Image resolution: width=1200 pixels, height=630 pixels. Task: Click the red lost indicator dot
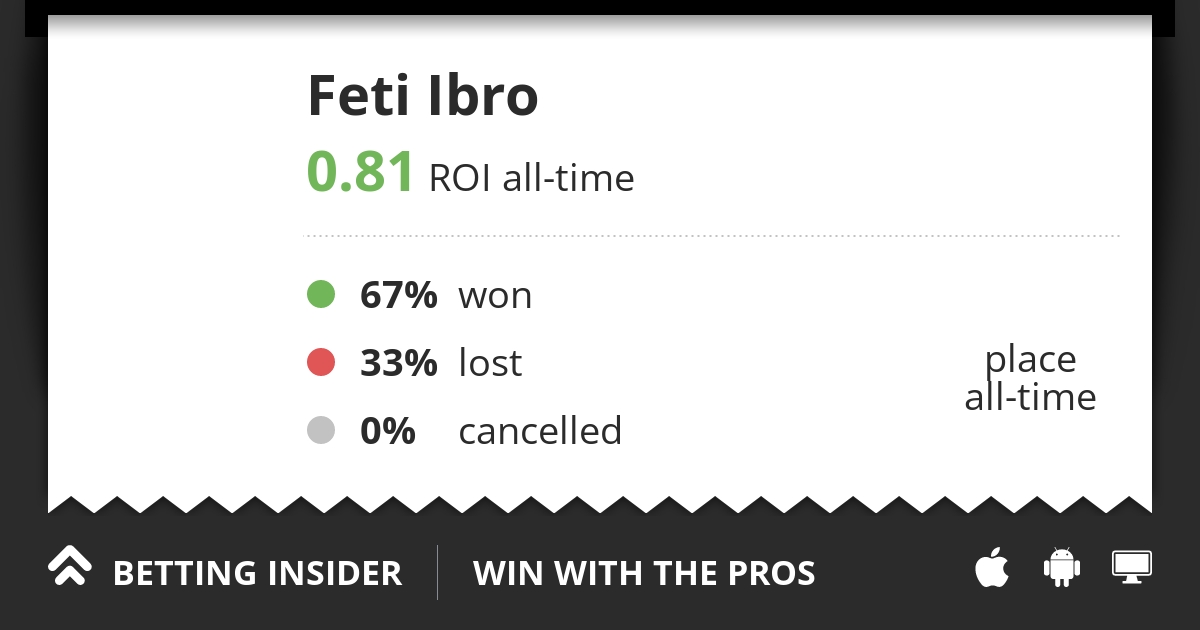coord(320,363)
